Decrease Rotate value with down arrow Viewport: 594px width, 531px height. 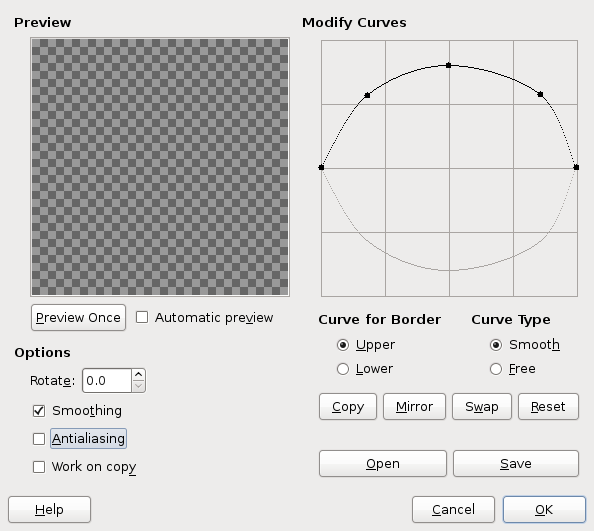139,386
